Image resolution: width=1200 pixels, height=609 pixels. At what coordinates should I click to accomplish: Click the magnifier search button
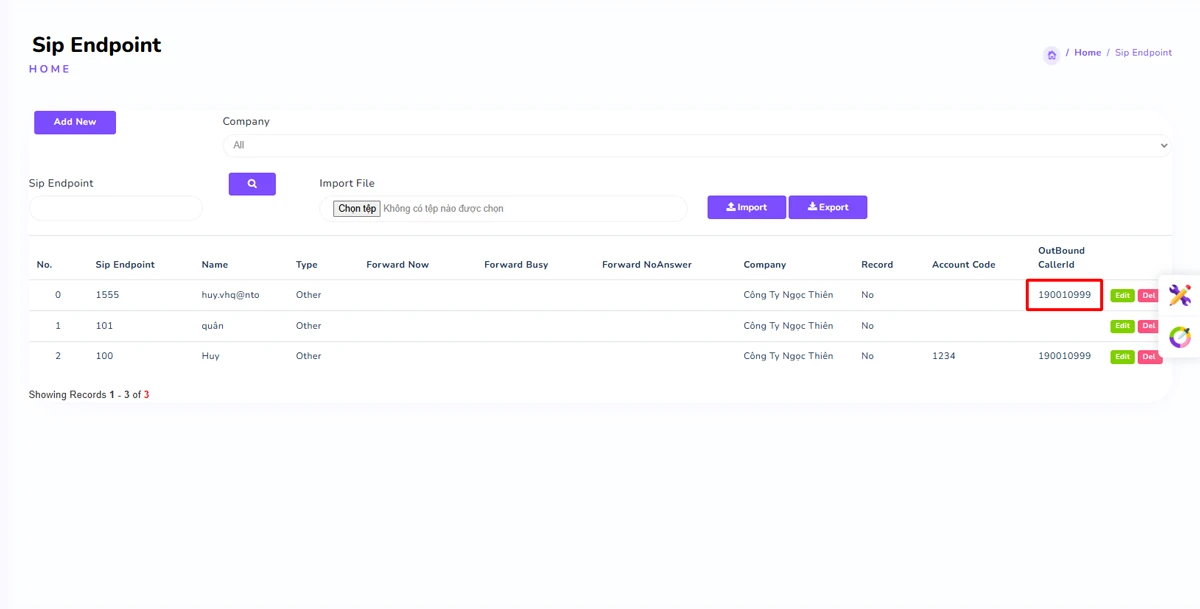click(252, 184)
